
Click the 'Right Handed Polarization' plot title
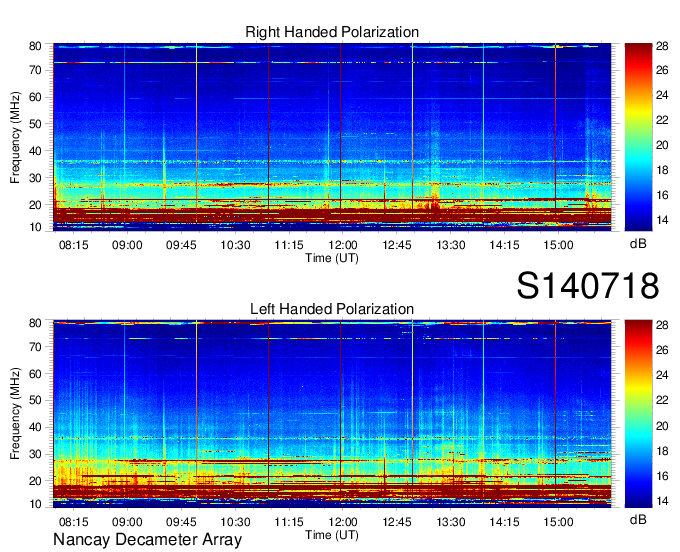point(332,32)
